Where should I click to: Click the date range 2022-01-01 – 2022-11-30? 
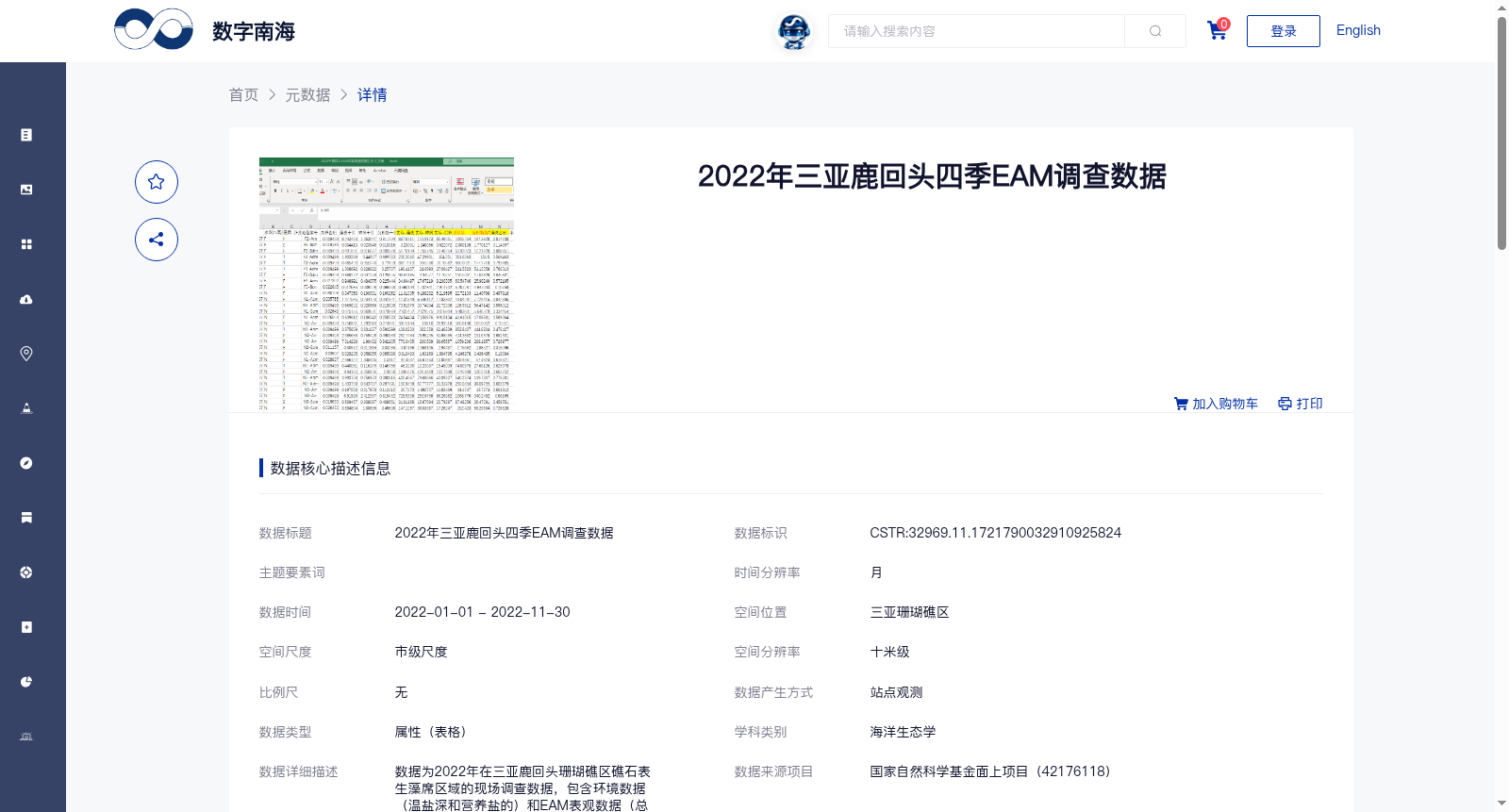(x=482, y=612)
